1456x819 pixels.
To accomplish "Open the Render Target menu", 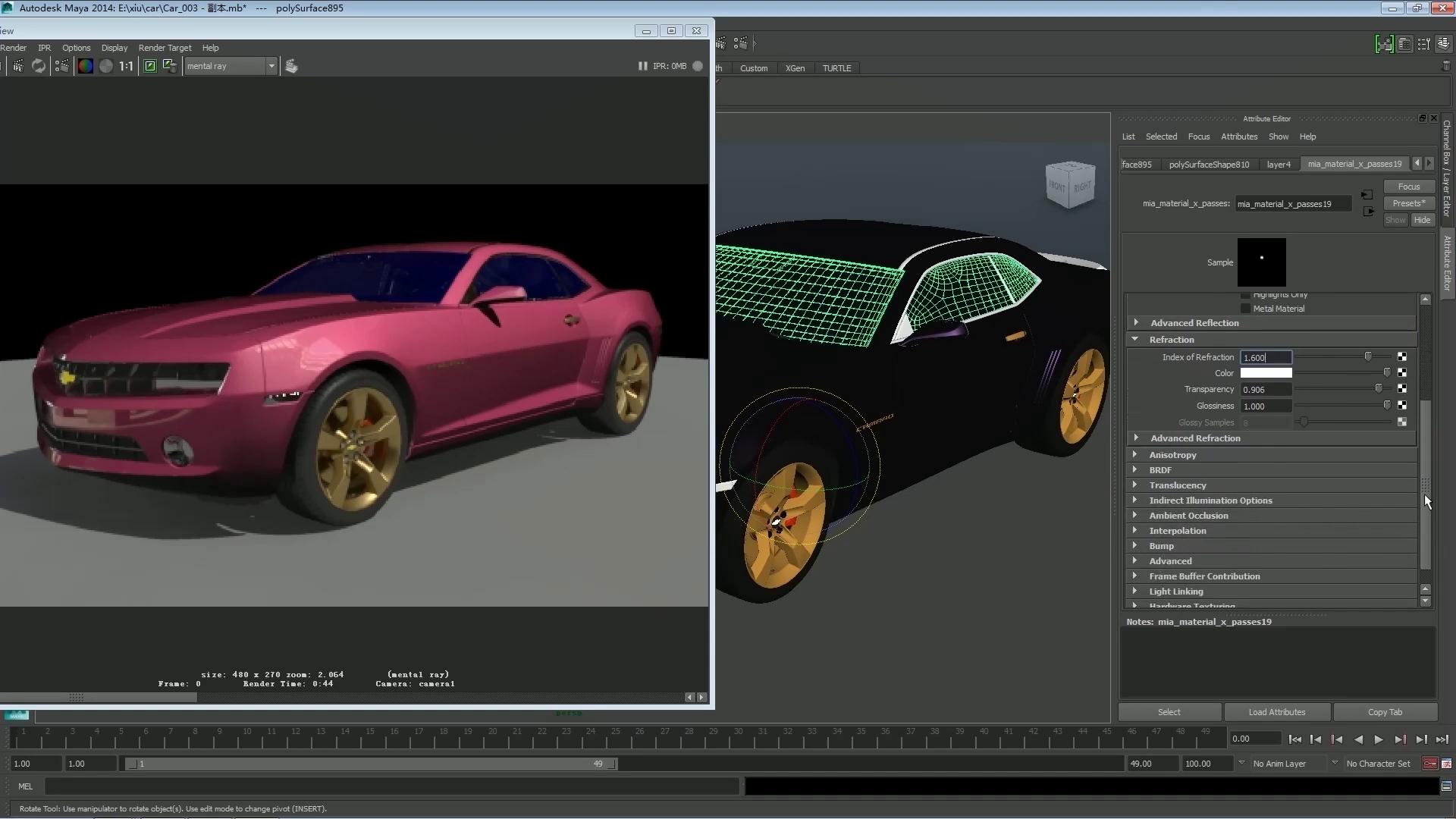I will pos(165,48).
